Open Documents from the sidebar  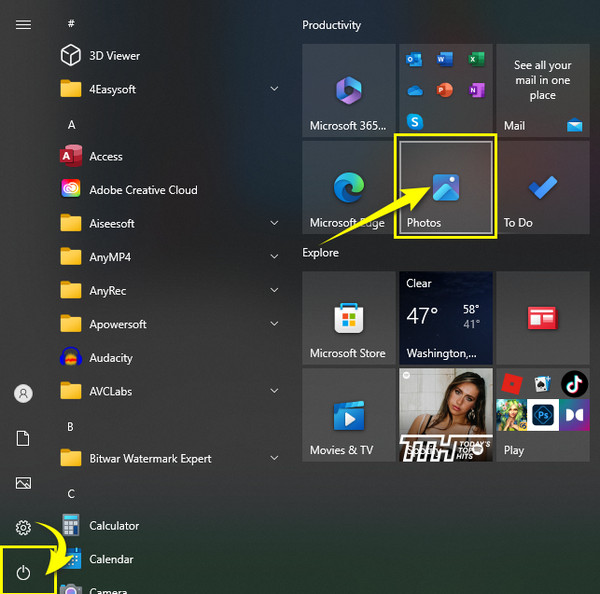point(23,438)
